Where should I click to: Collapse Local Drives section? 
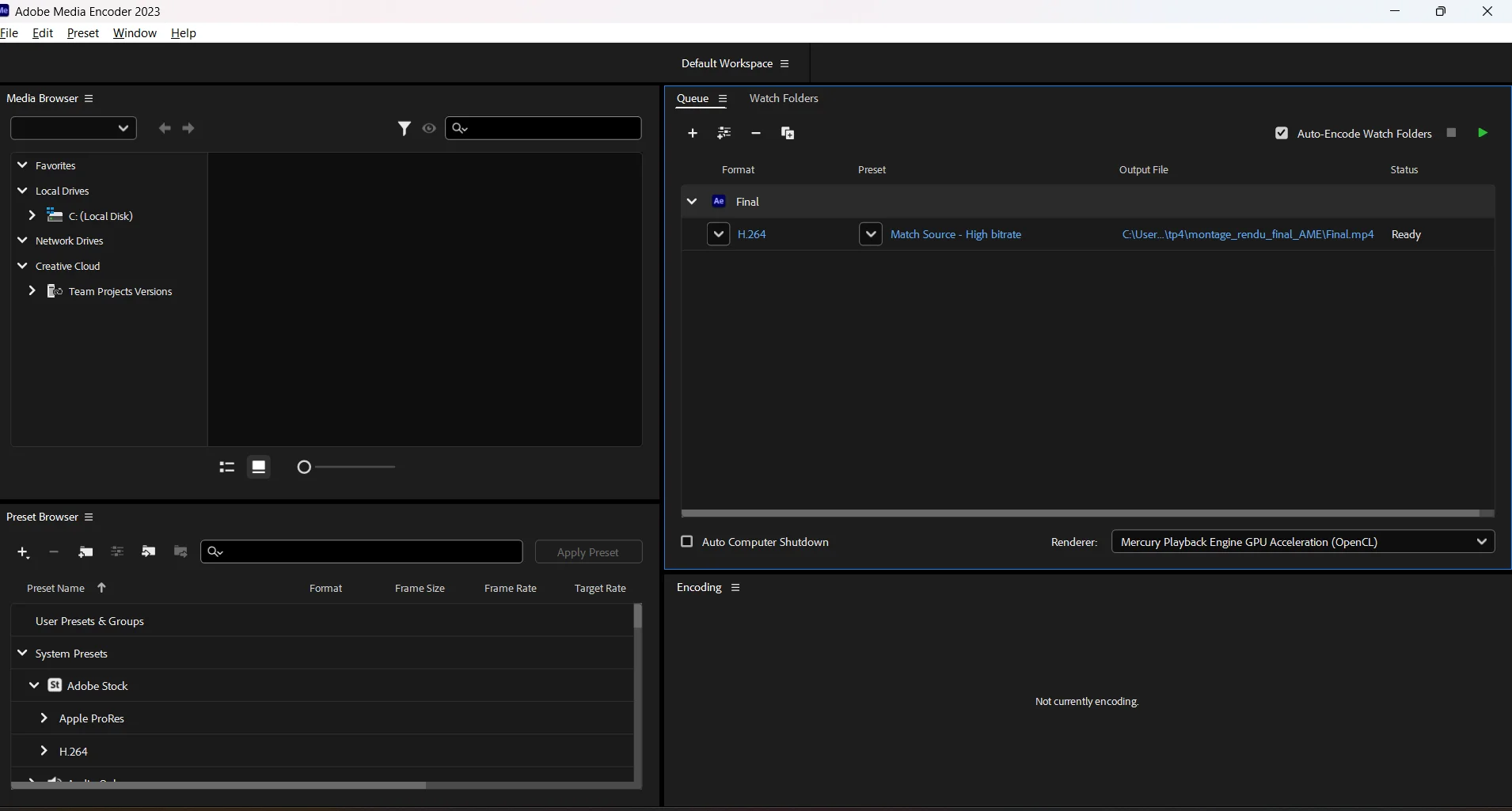click(x=22, y=190)
